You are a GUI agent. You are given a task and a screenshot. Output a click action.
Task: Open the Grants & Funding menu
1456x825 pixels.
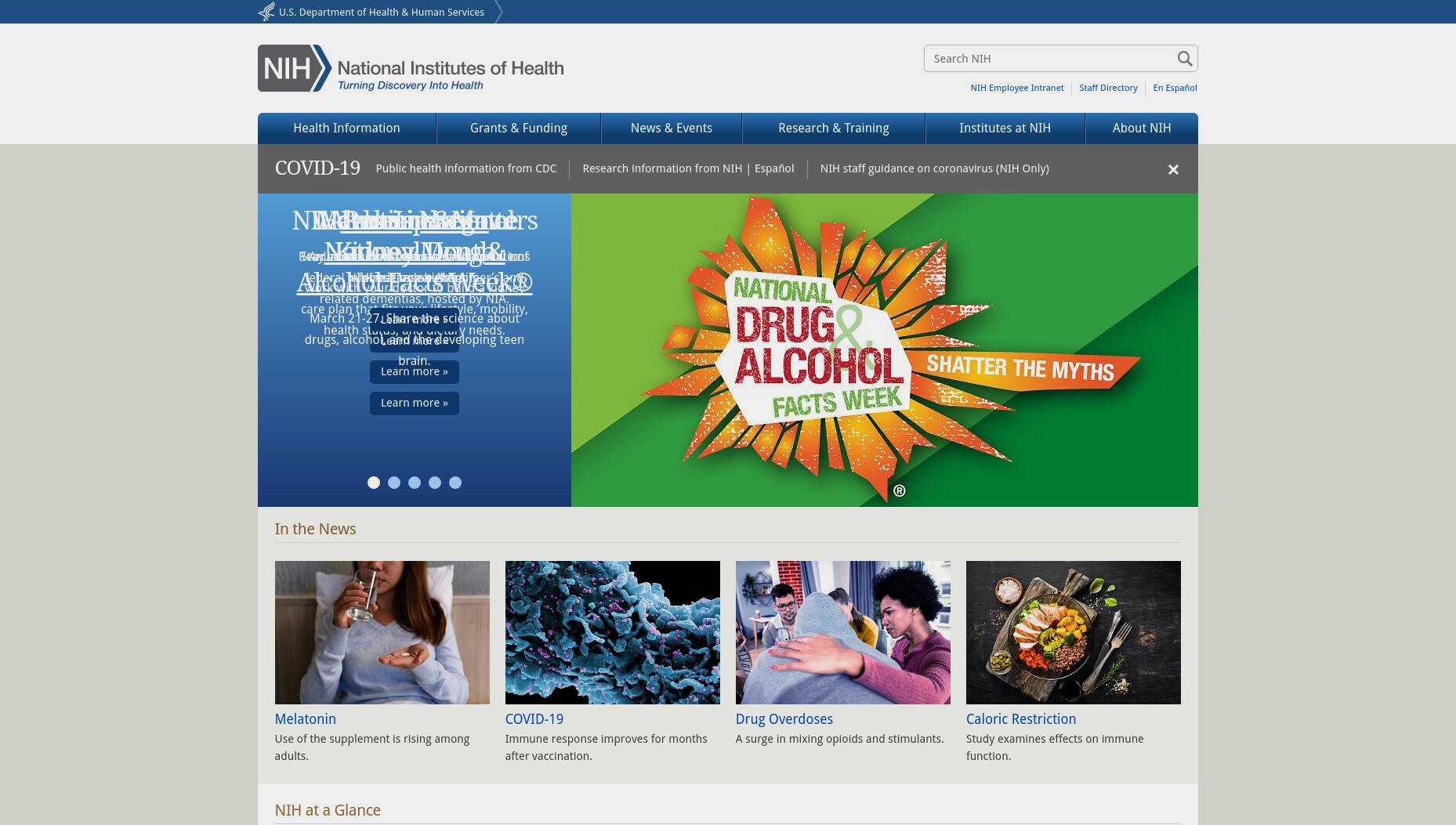point(519,128)
